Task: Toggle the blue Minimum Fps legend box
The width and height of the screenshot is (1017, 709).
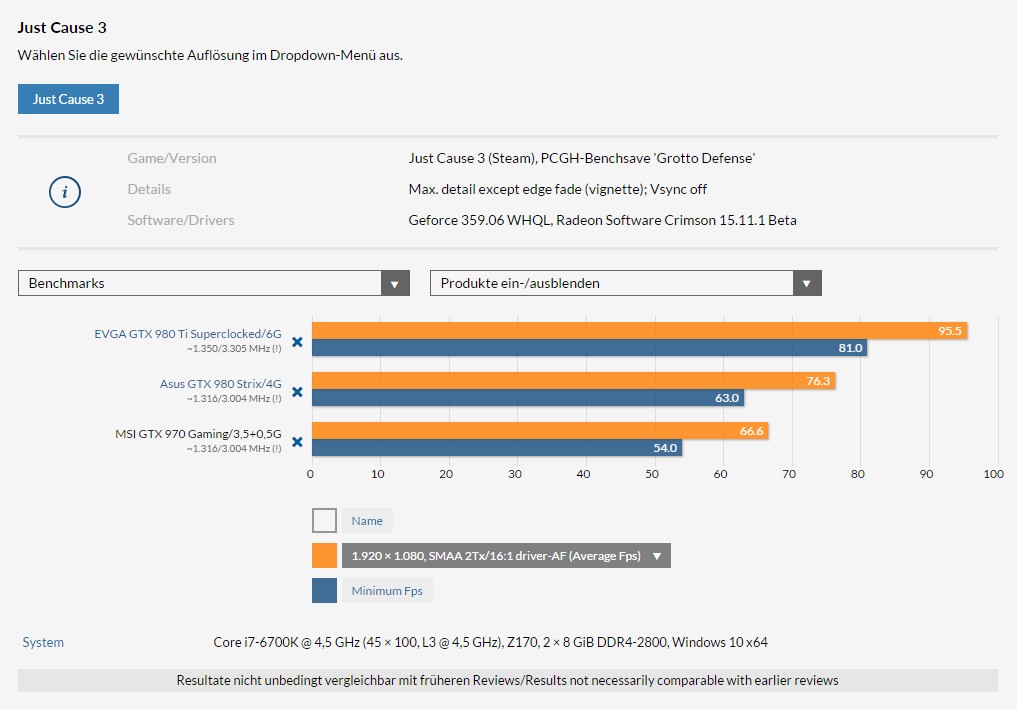Action: (324, 591)
